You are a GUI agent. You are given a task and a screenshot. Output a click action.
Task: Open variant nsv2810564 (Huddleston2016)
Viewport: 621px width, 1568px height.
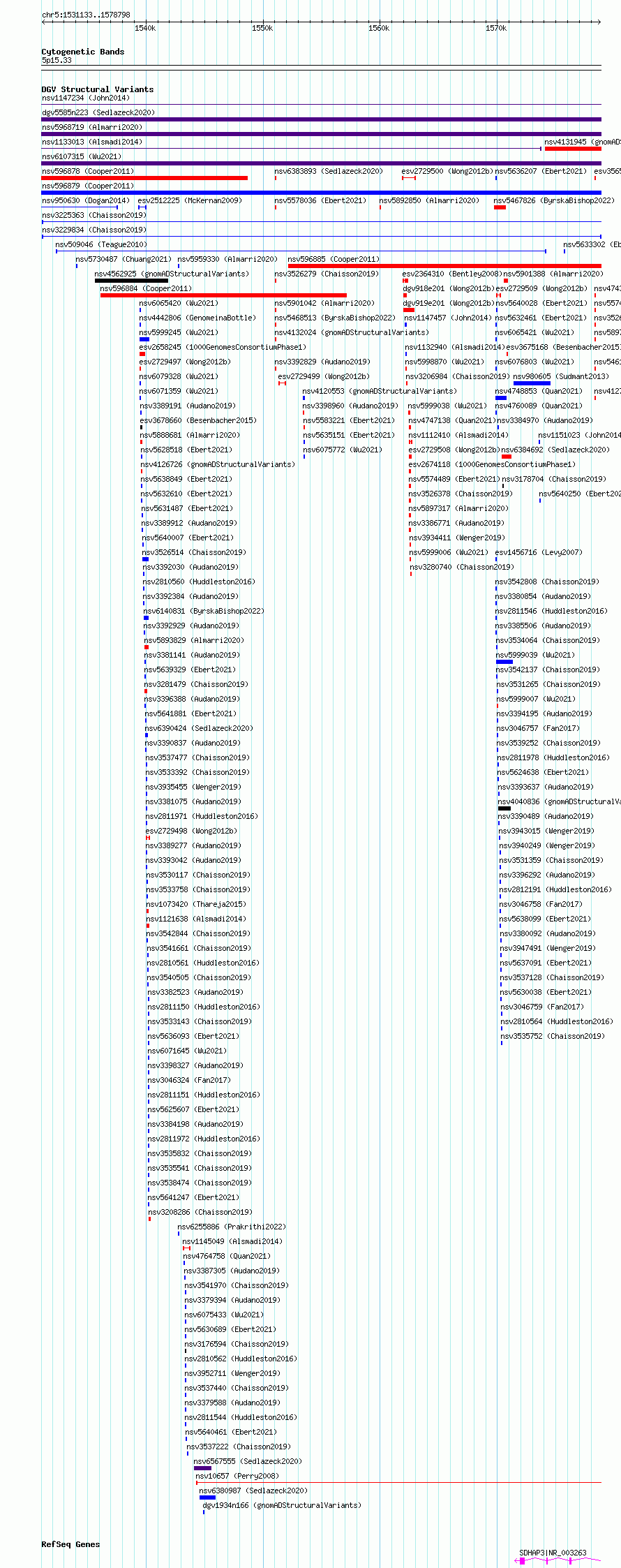(557, 1021)
